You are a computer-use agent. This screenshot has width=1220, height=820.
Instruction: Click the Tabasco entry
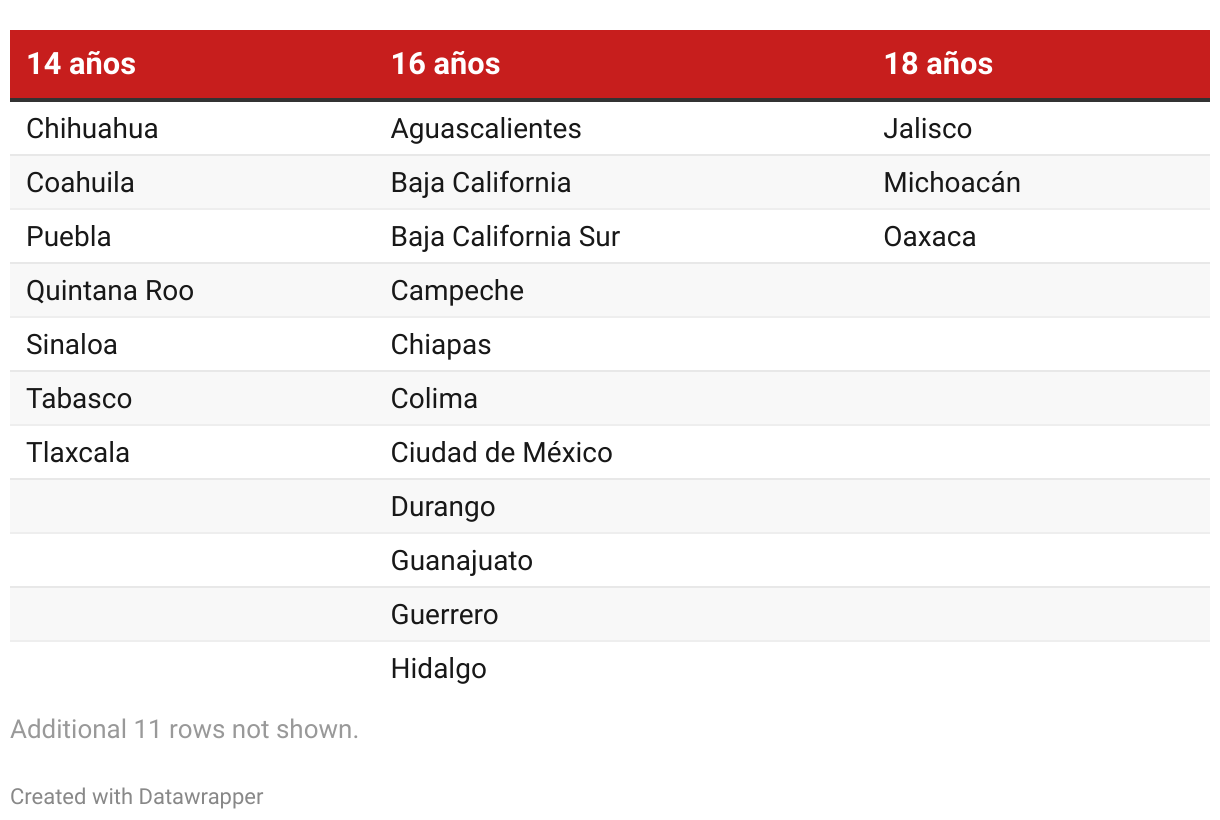coord(79,399)
